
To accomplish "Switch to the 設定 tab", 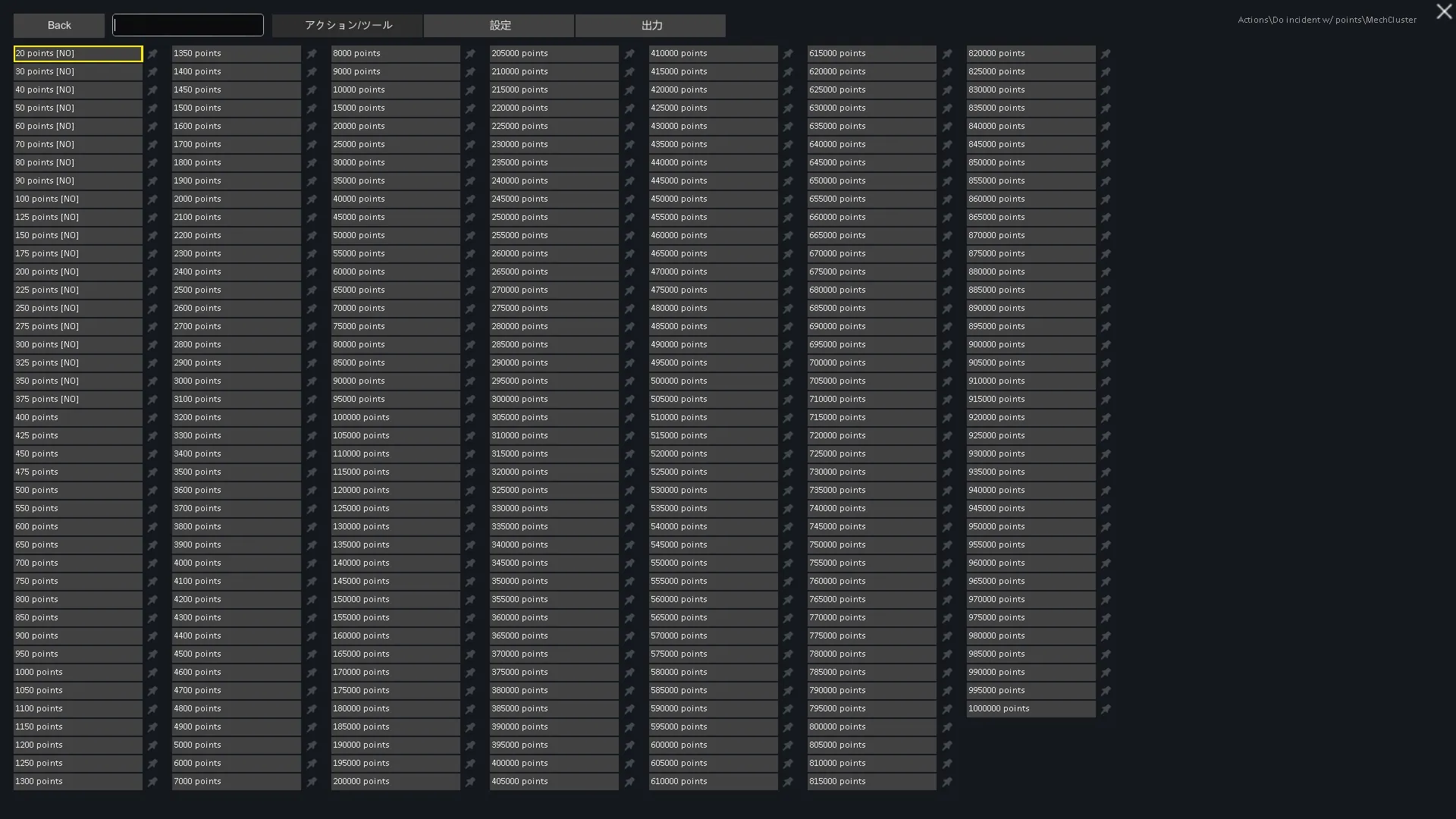I will 499,26.
